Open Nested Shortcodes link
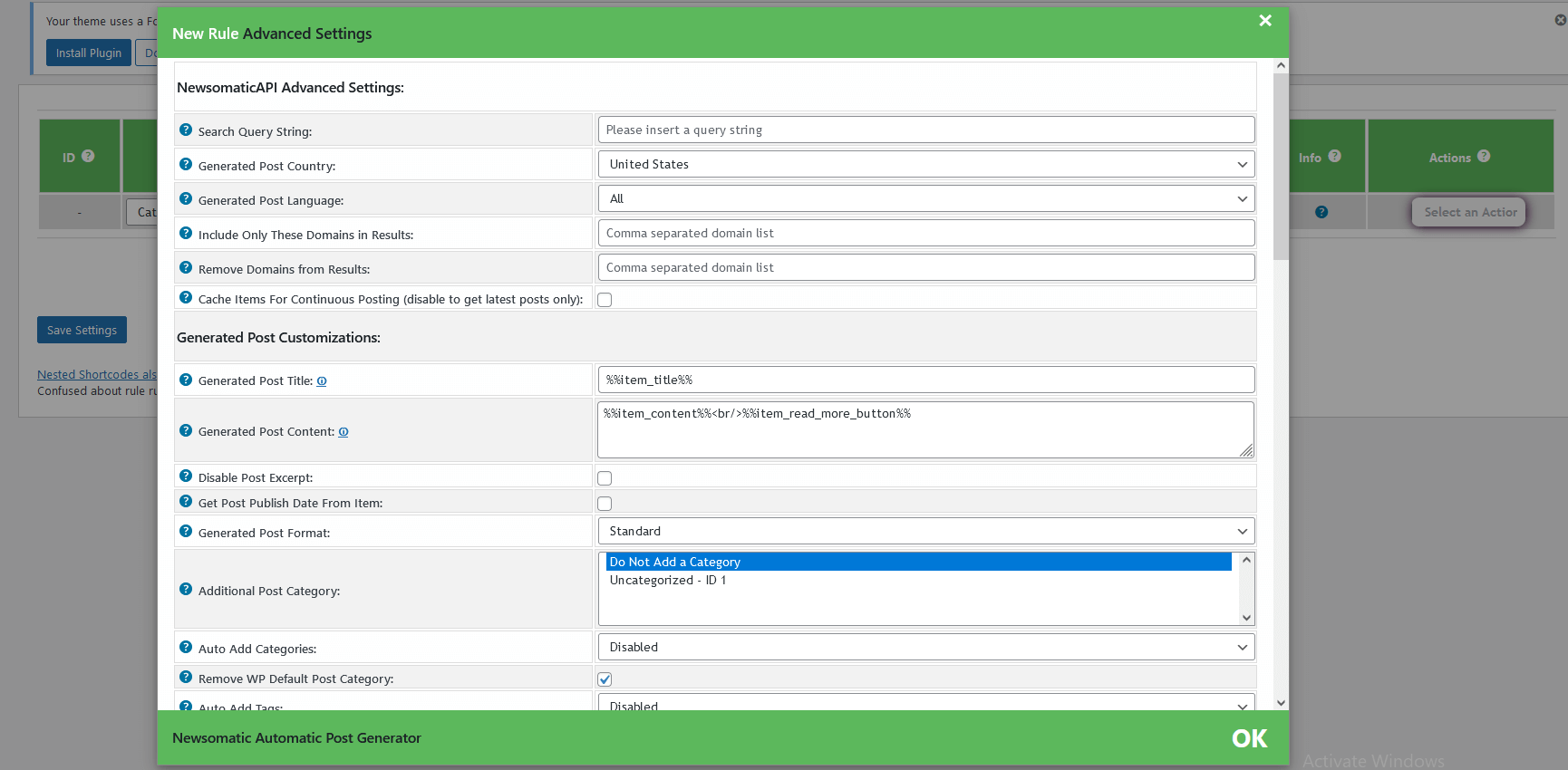The width and height of the screenshot is (1568, 770). point(97,374)
